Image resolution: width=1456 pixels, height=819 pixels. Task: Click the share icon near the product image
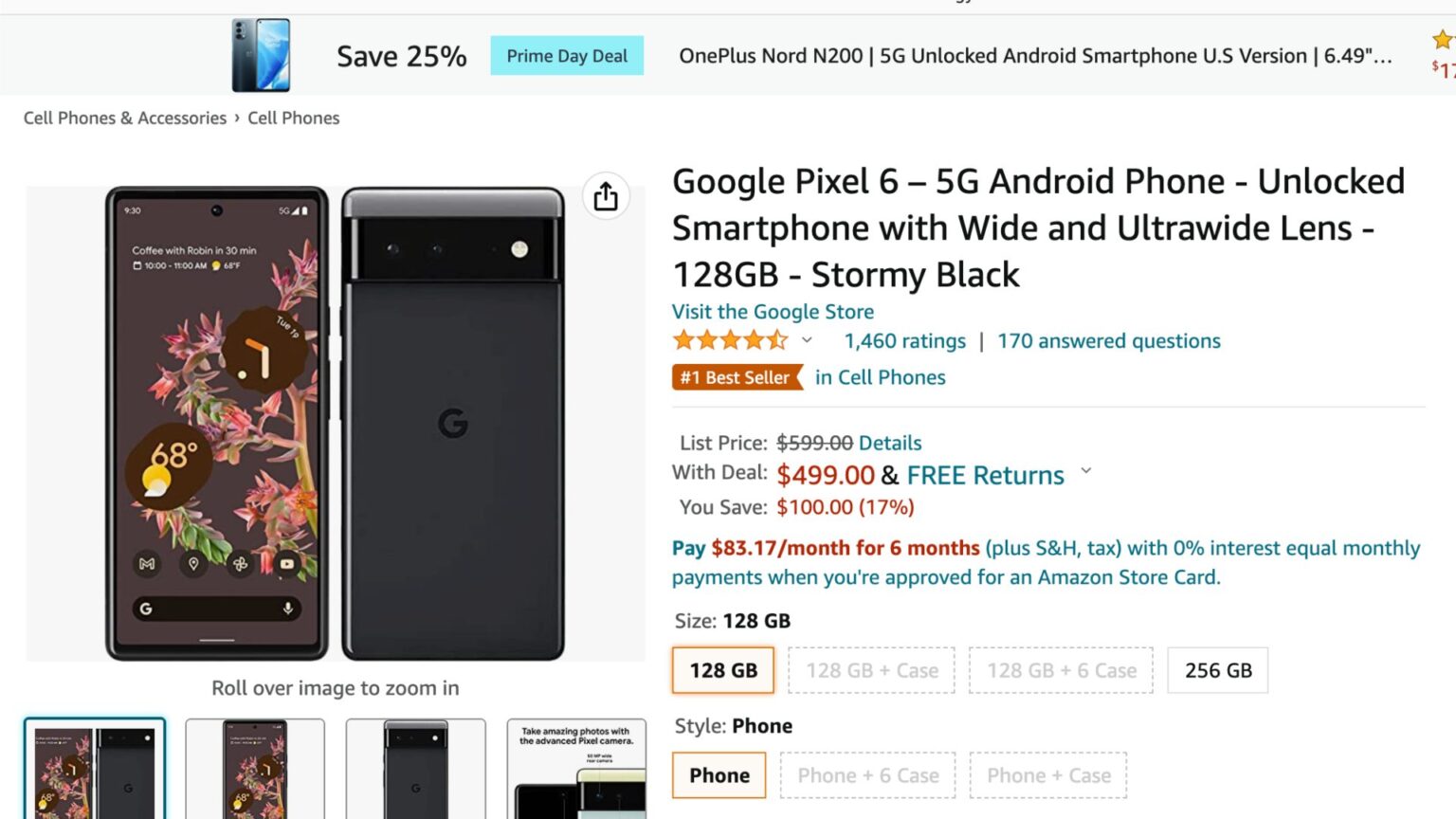(605, 196)
